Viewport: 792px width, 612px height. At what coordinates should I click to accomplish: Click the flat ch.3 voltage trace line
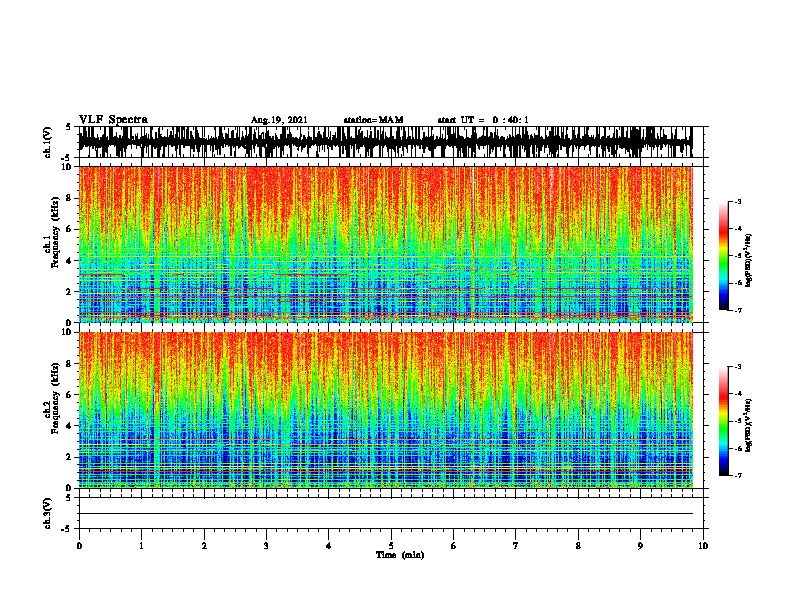pyautogui.click(x=386, y=514)
